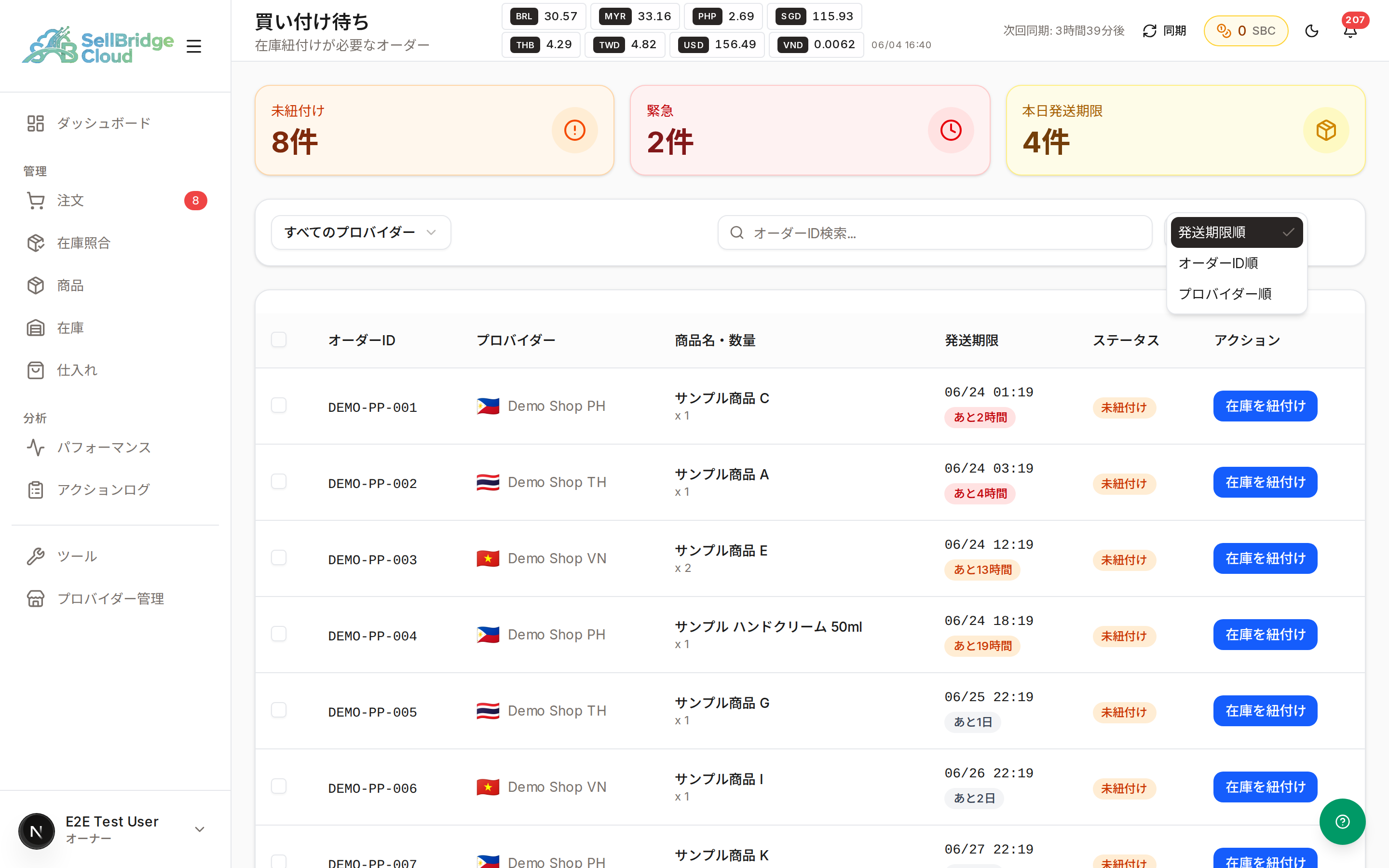The width and height of the screenshot is (1389, 868).
Task: Check the select-all checkbox in table header
Action: point(279,339)
